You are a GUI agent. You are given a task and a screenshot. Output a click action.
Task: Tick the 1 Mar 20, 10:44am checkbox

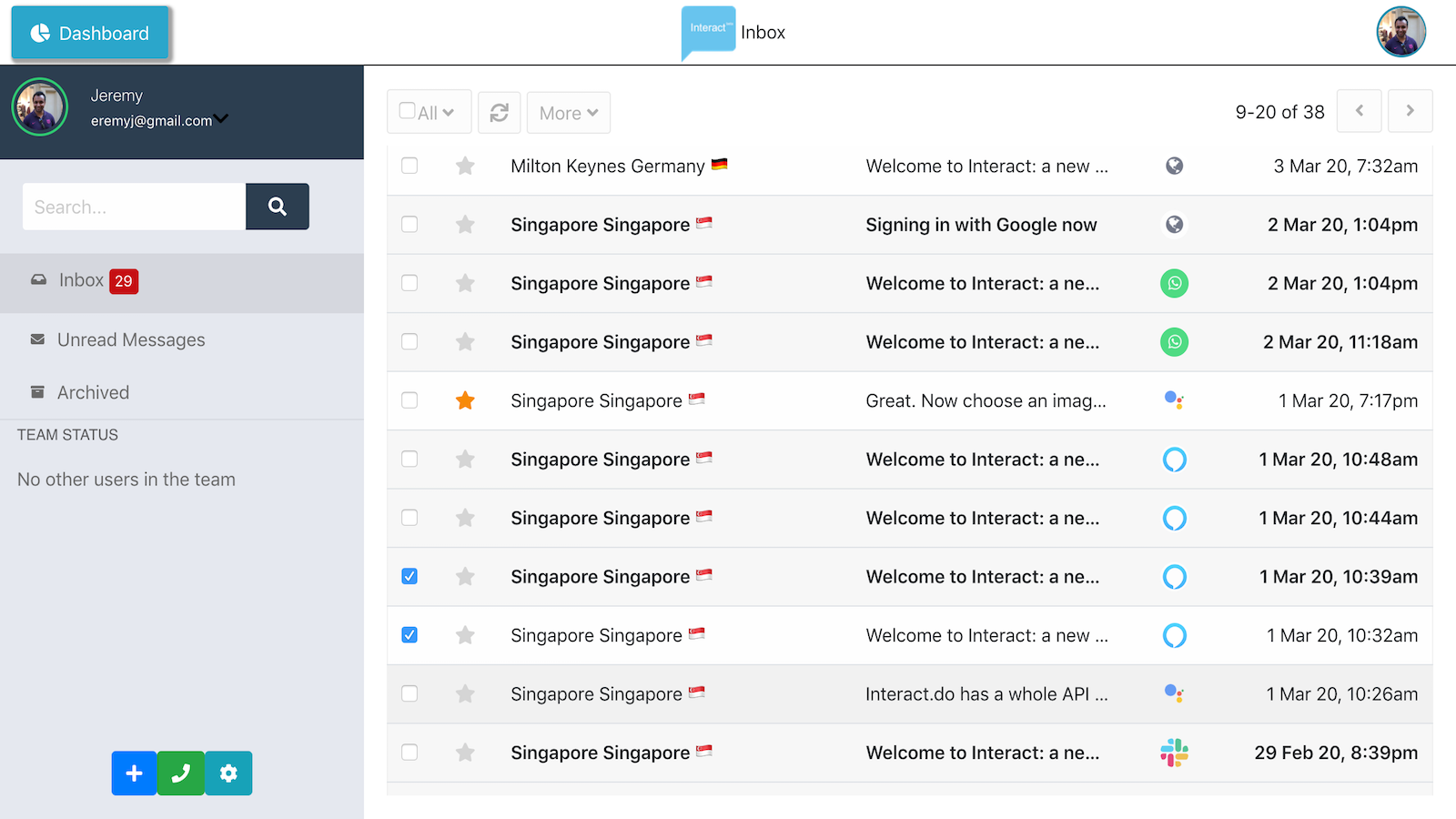click(409, 518)
